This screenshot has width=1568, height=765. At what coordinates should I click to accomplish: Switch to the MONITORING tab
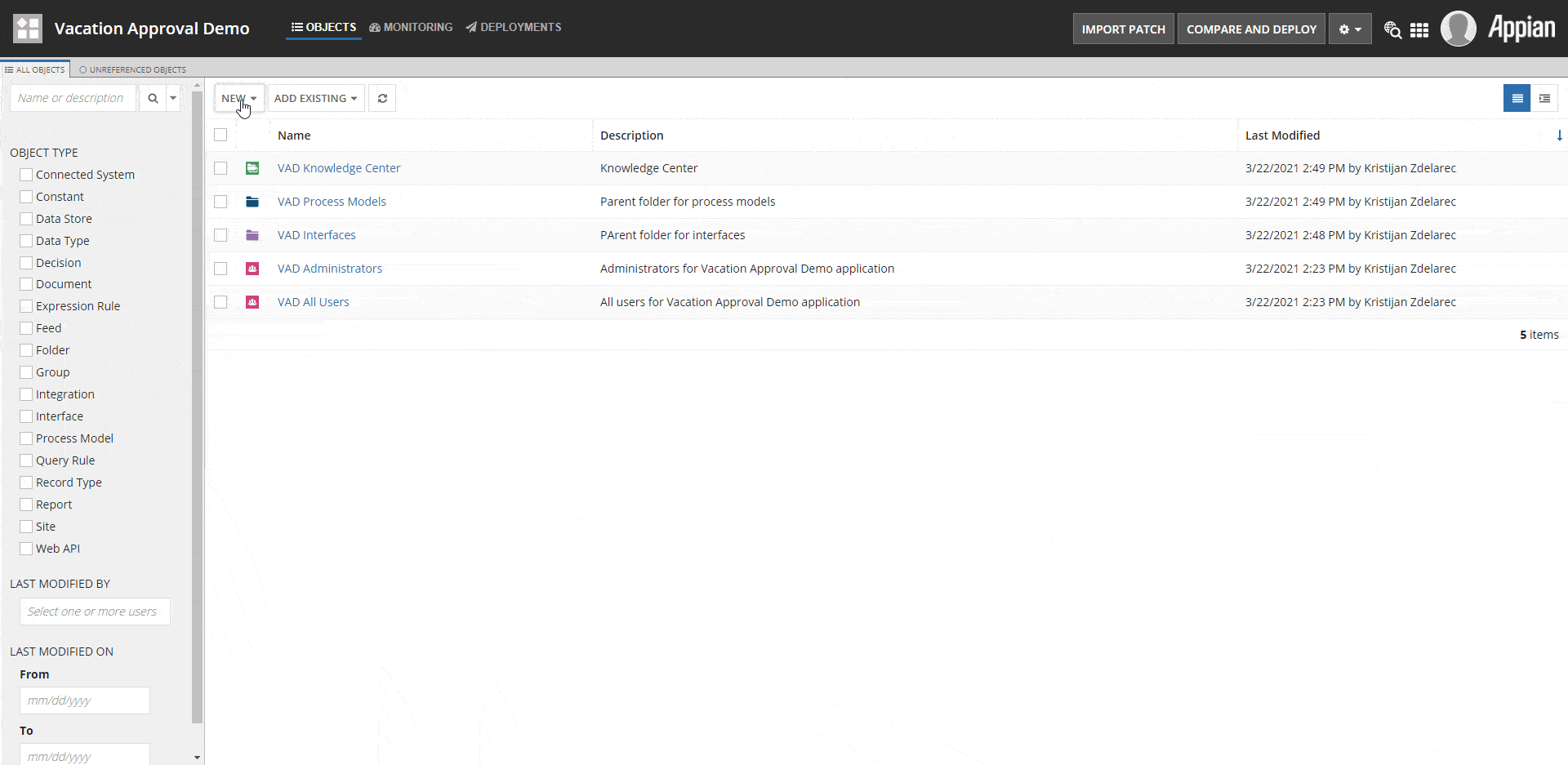click(x=411, y=27)
